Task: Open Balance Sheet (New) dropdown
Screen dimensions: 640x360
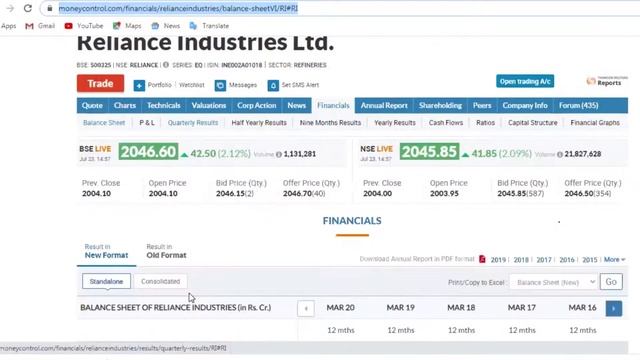Action: [x=553, y=282]
